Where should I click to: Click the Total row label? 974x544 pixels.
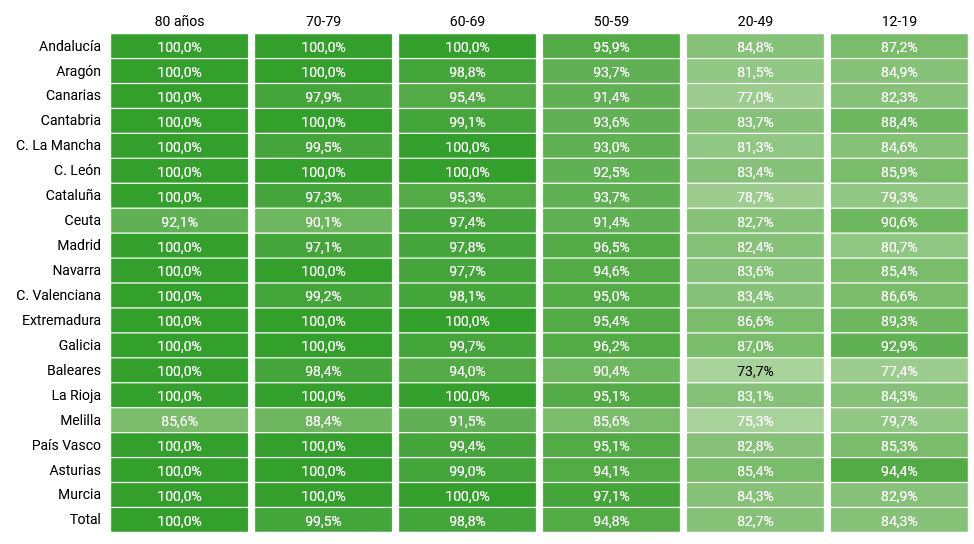click(x=84, y=519)
